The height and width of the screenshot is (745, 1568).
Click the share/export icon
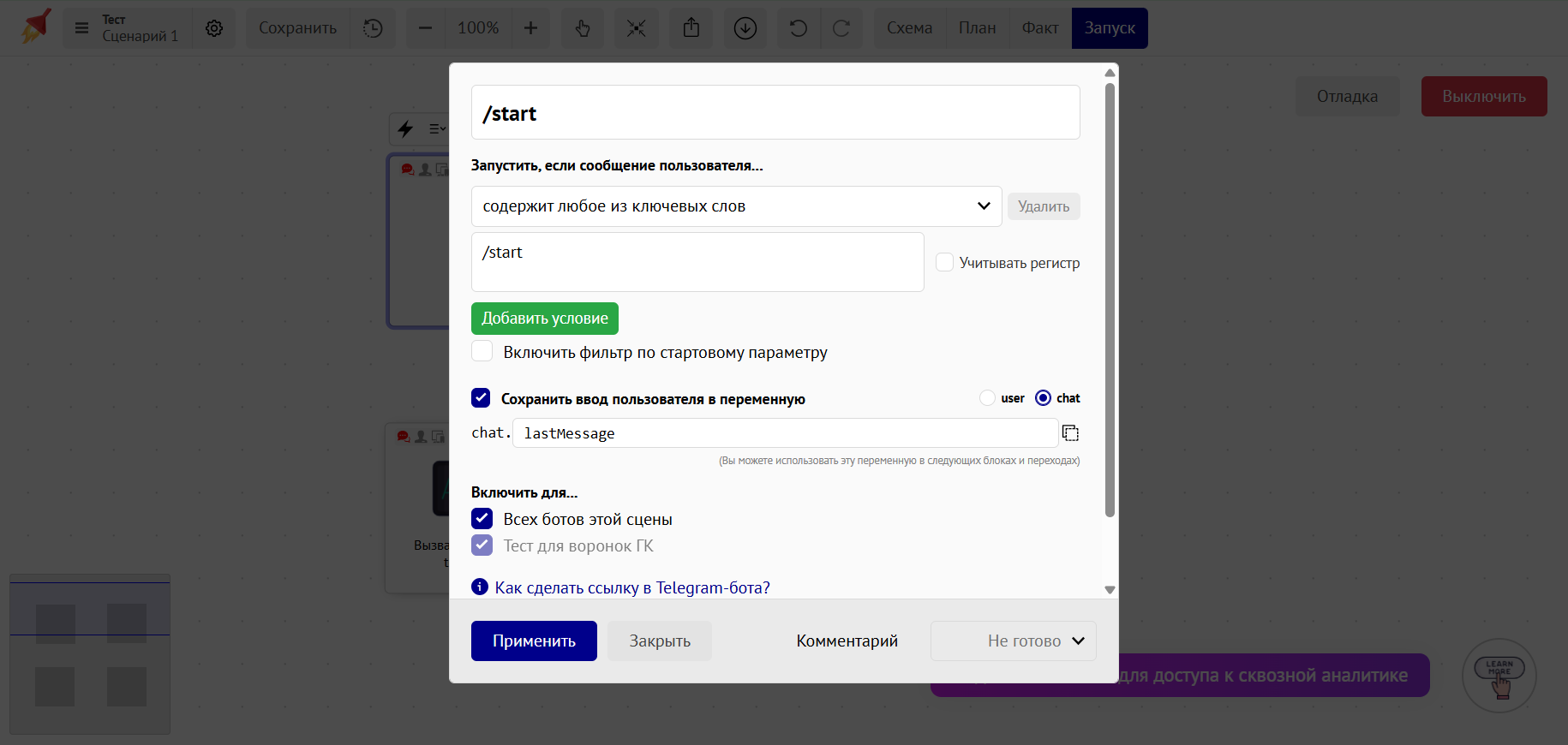[691, 28]
